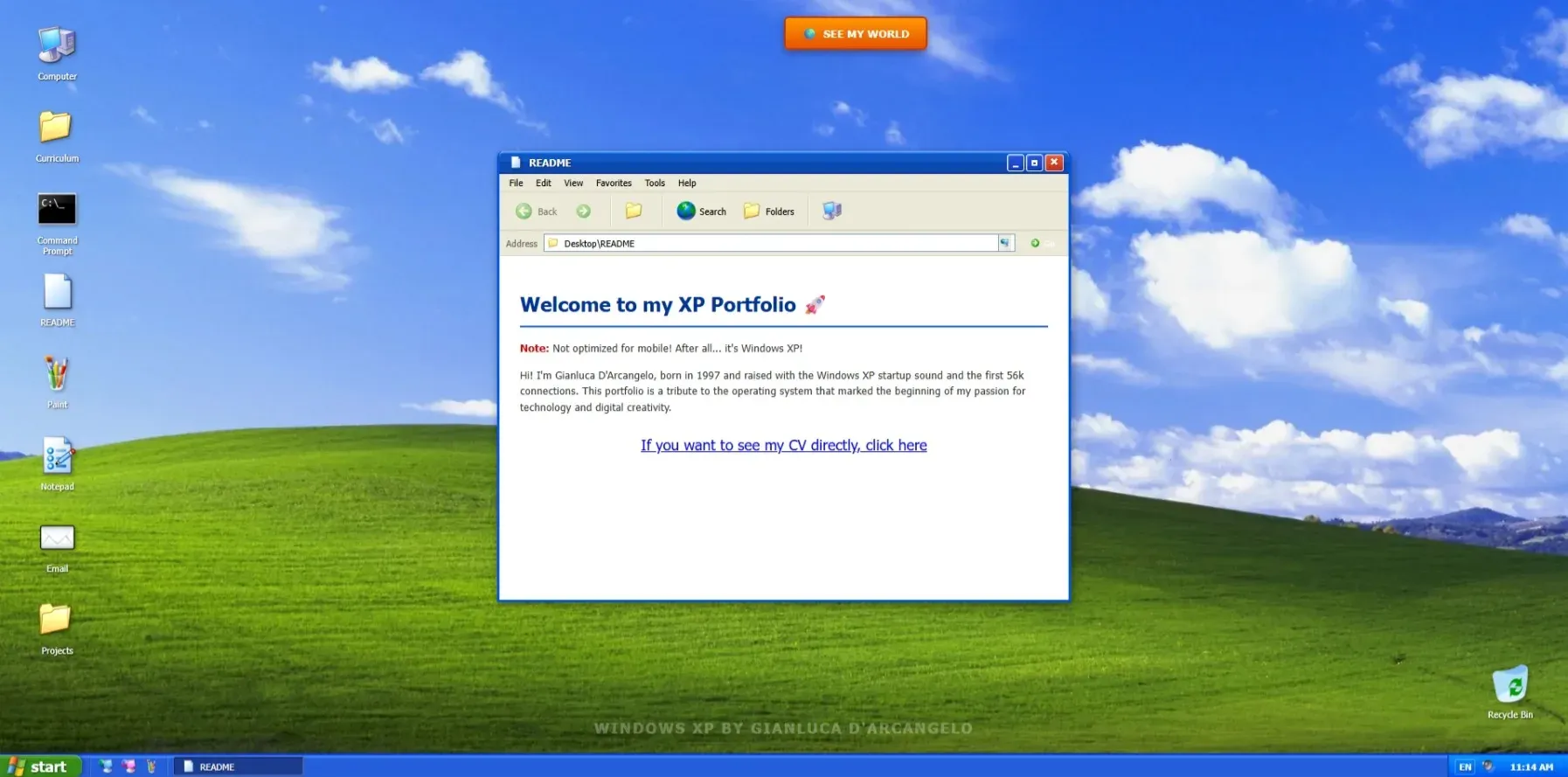The height and width of the screenshot is (777, 1568).
Task: Toggle the Folders toolbar button
Action: (x=769, y=212)
